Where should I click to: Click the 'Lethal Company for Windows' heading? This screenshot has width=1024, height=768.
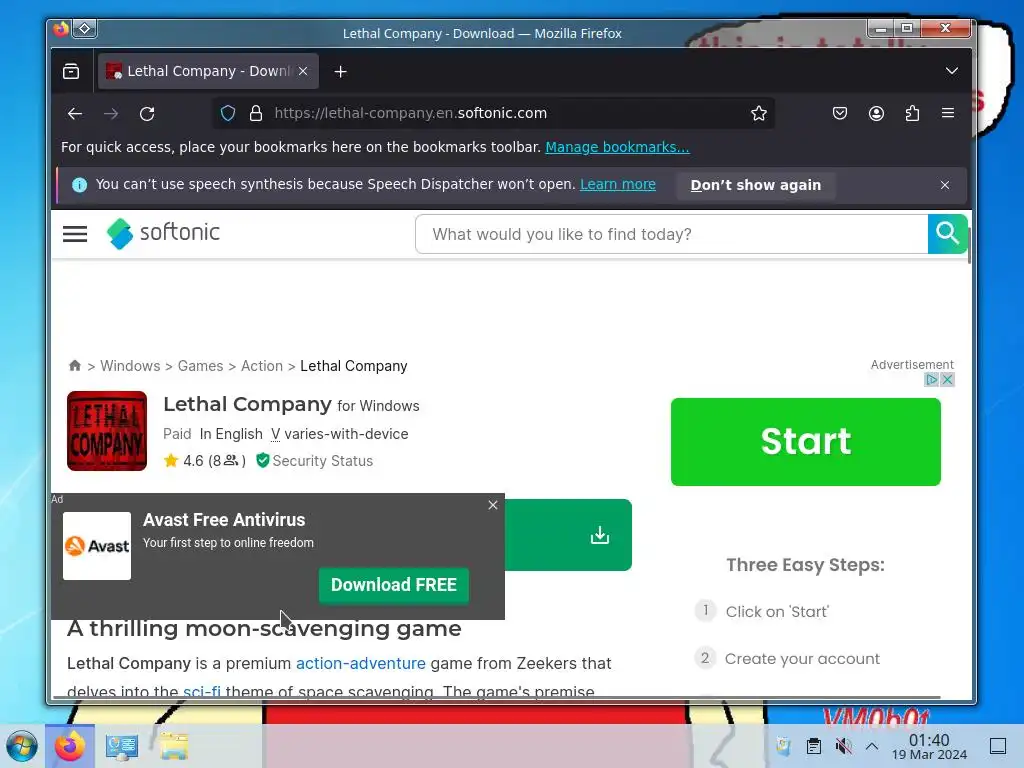(291, 405)
